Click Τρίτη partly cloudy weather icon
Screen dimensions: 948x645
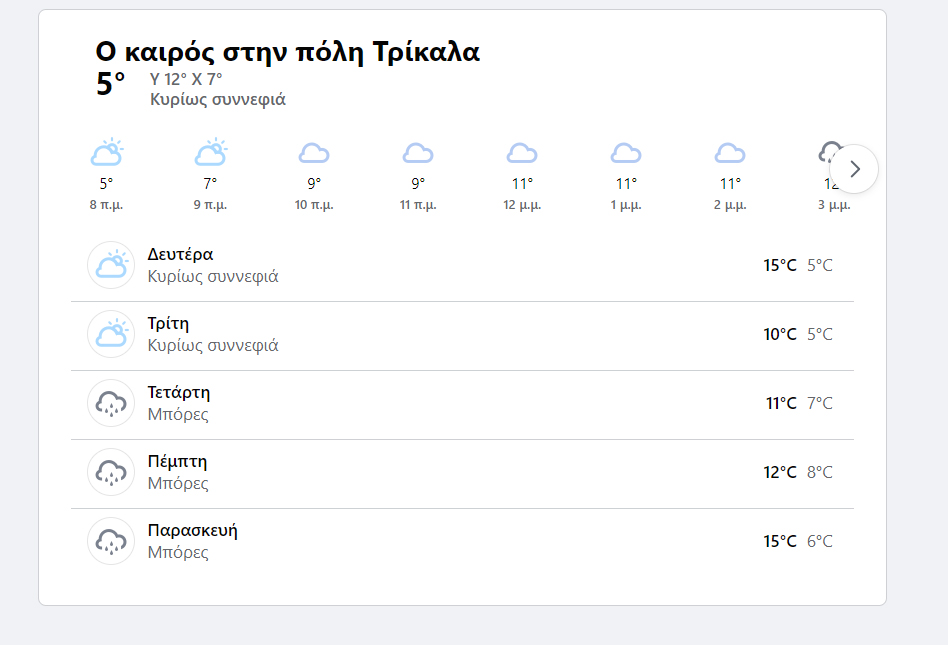tap(111, 335)
